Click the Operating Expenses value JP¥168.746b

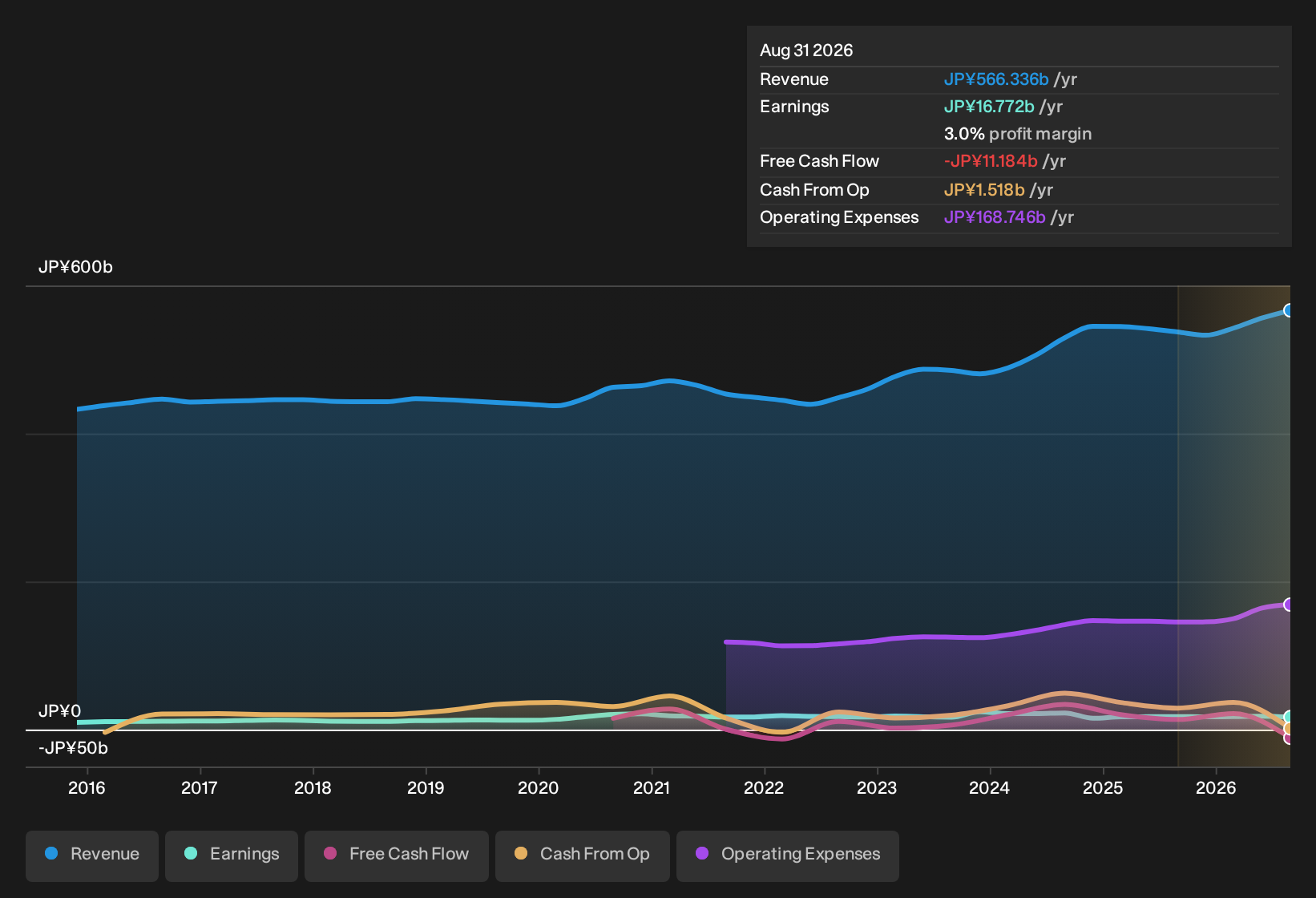[x=995, y=217]
